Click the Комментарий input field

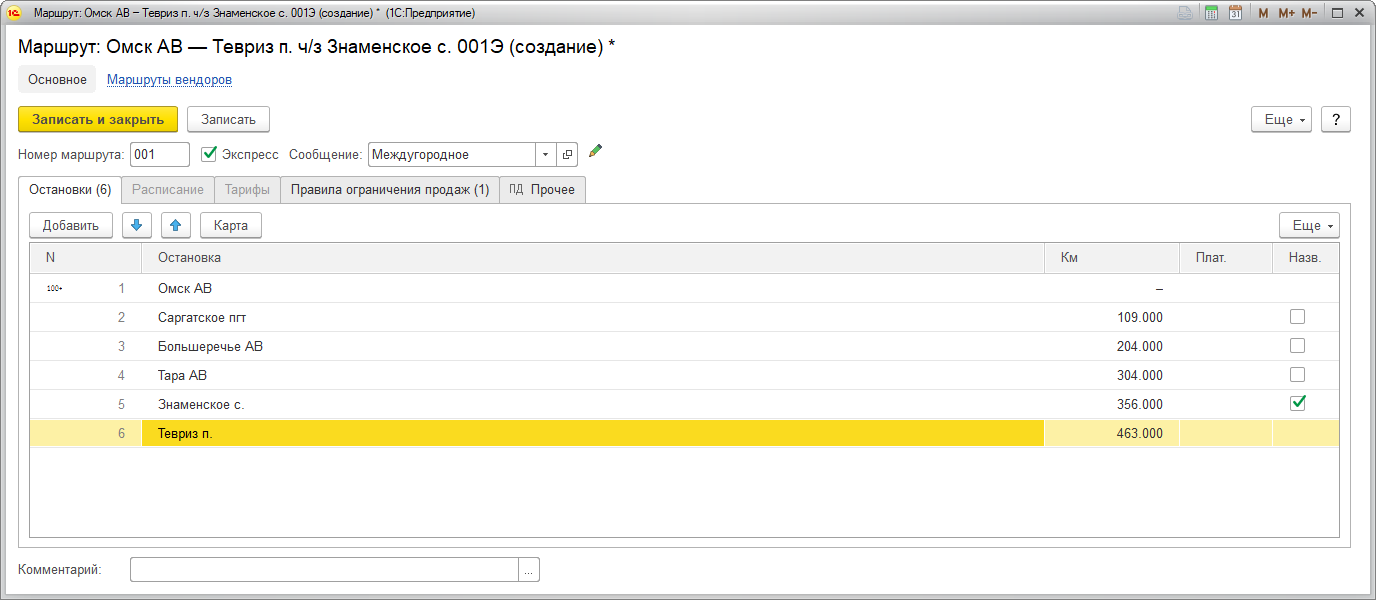(324, 569)
